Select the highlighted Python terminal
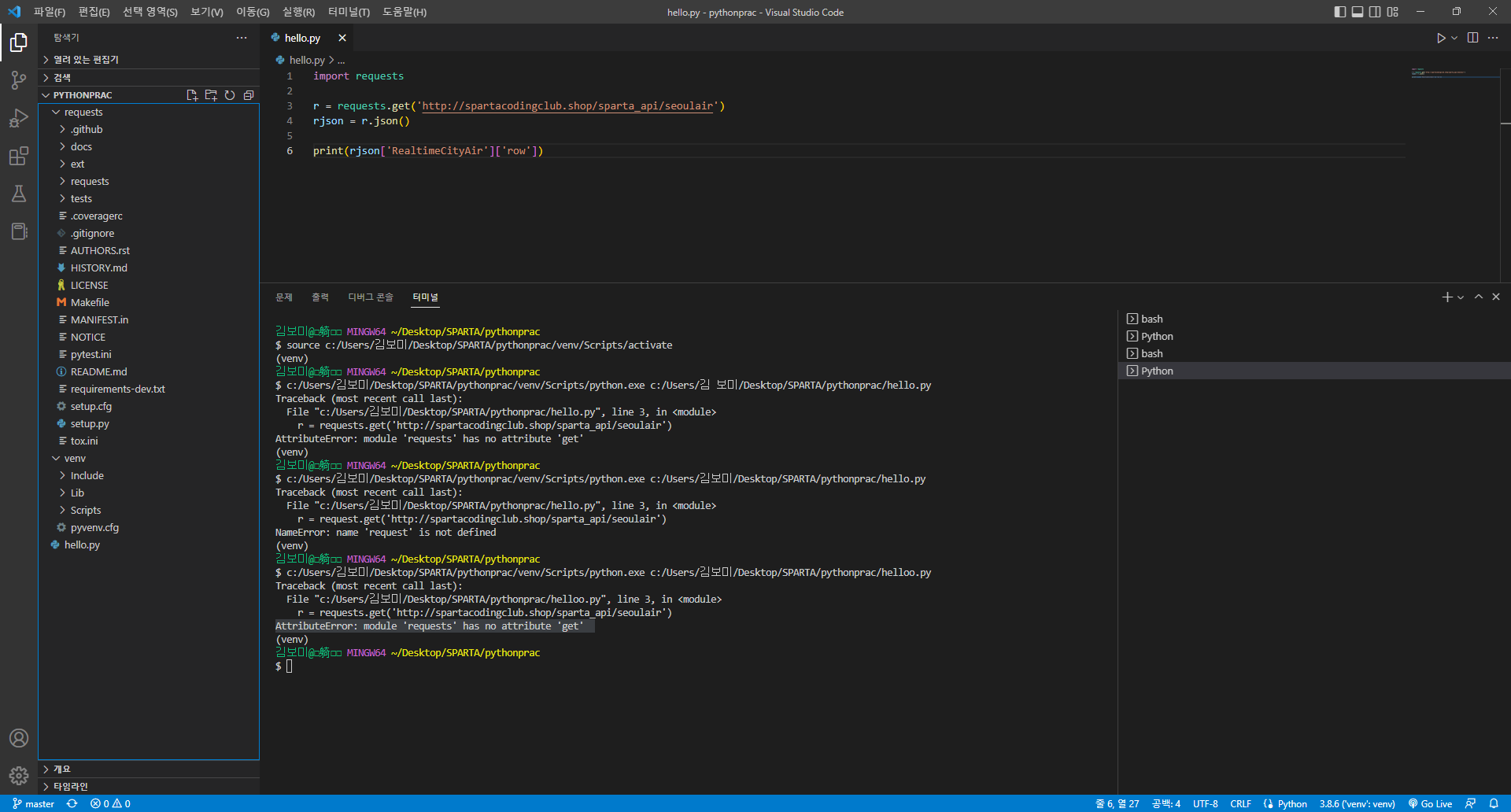This screenshot has width=1511, height=812. [x=1314, y=371]
